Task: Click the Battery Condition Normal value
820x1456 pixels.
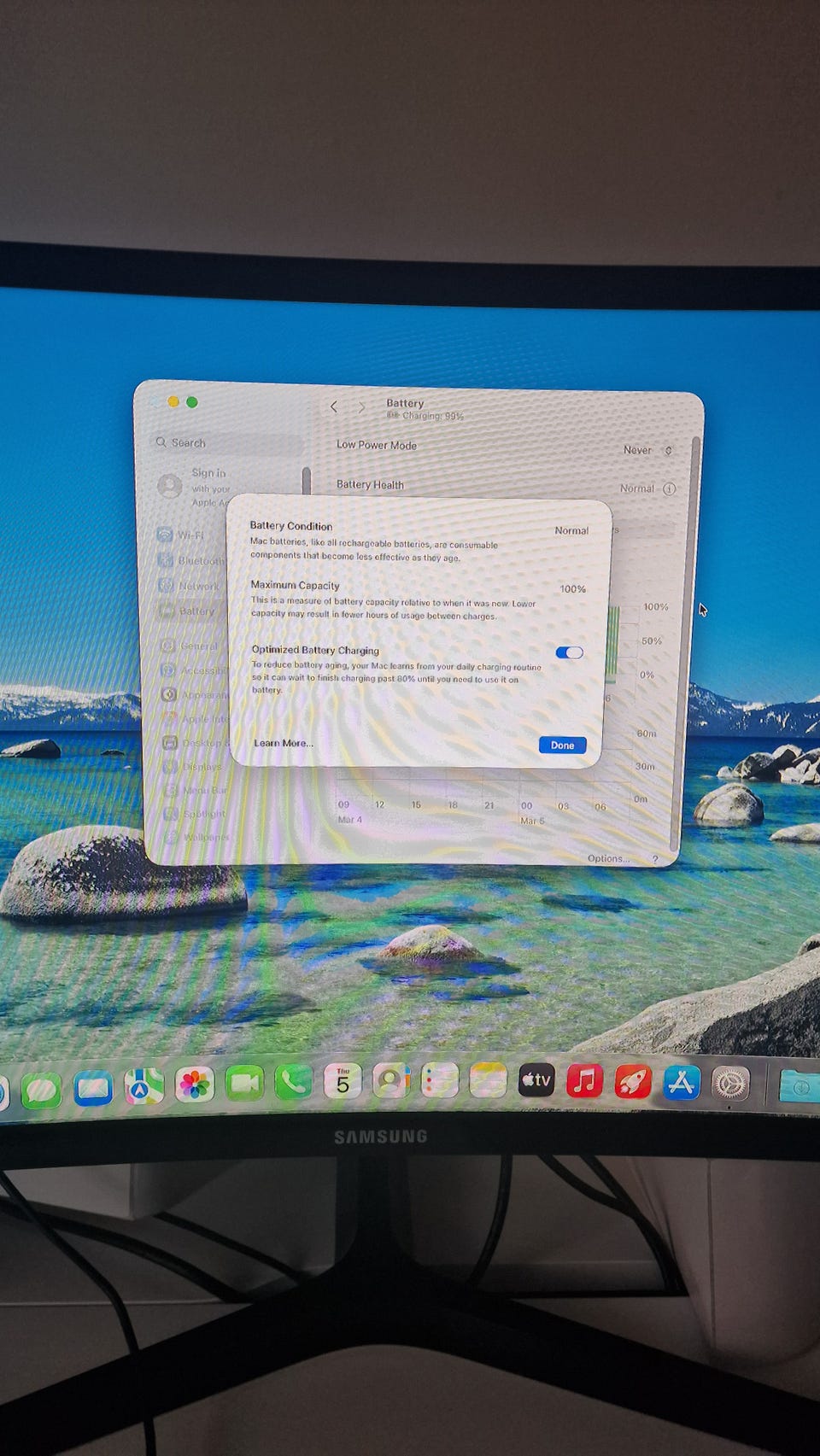Action: point(571,530)
